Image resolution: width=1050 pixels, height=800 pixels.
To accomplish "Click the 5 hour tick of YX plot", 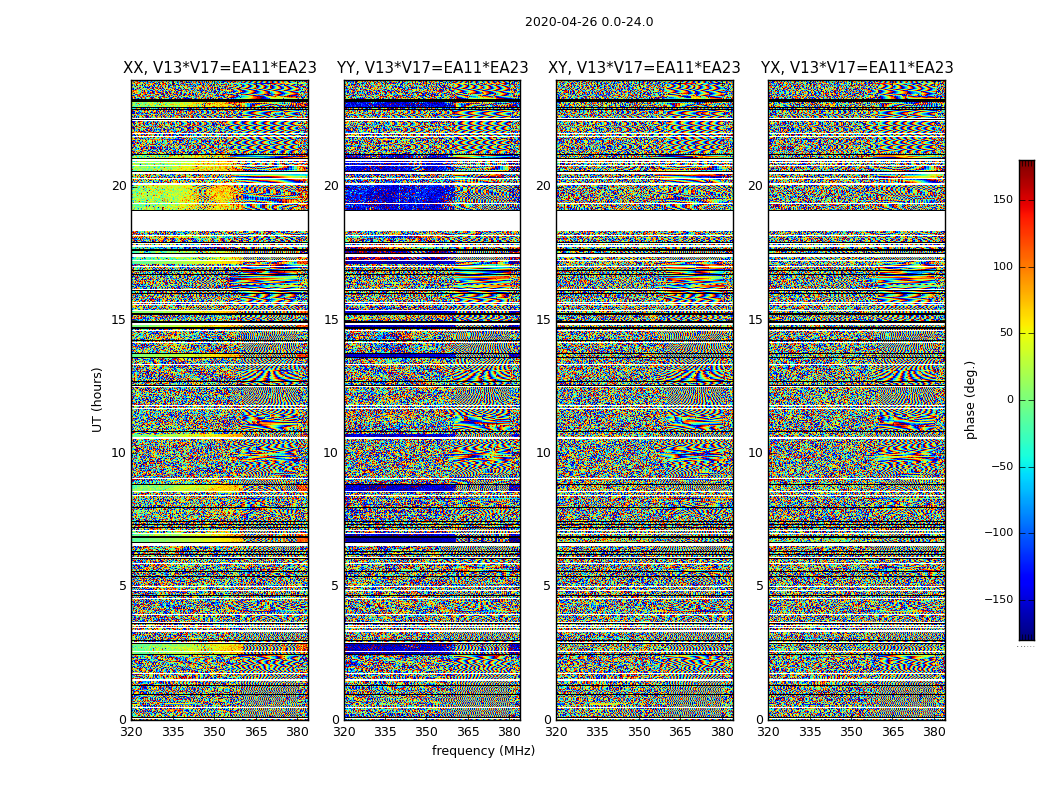I will tap(759, 586).
